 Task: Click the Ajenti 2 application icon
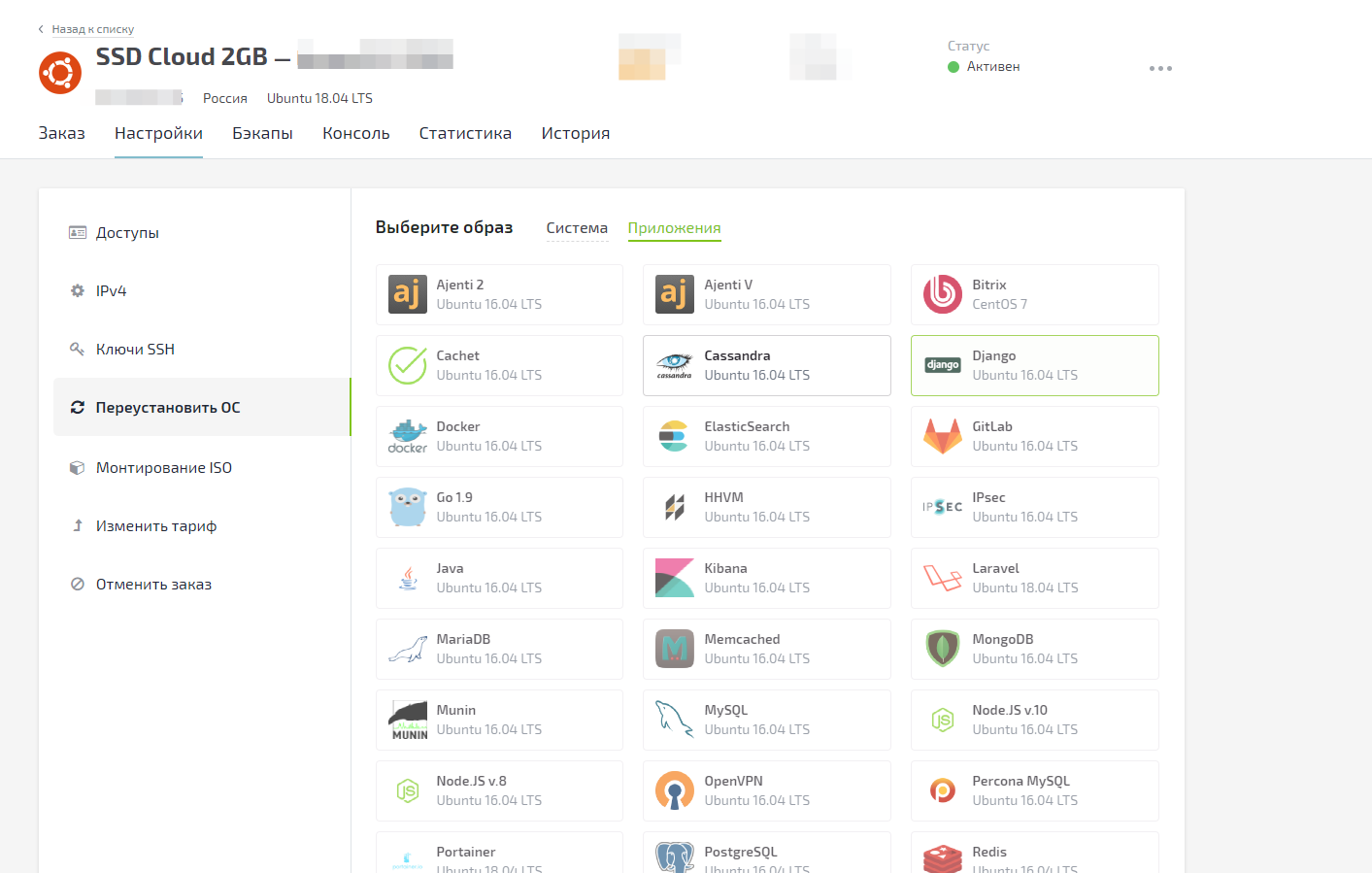[x=408, y=294]
